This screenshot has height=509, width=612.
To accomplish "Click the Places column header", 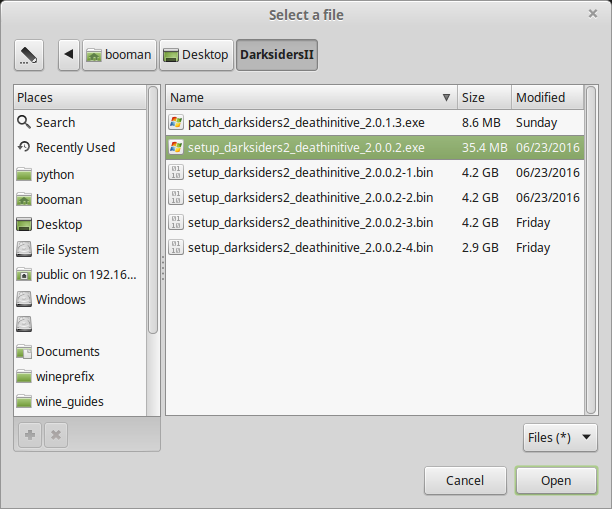I will pyautogui.click(x=80, y=97).
